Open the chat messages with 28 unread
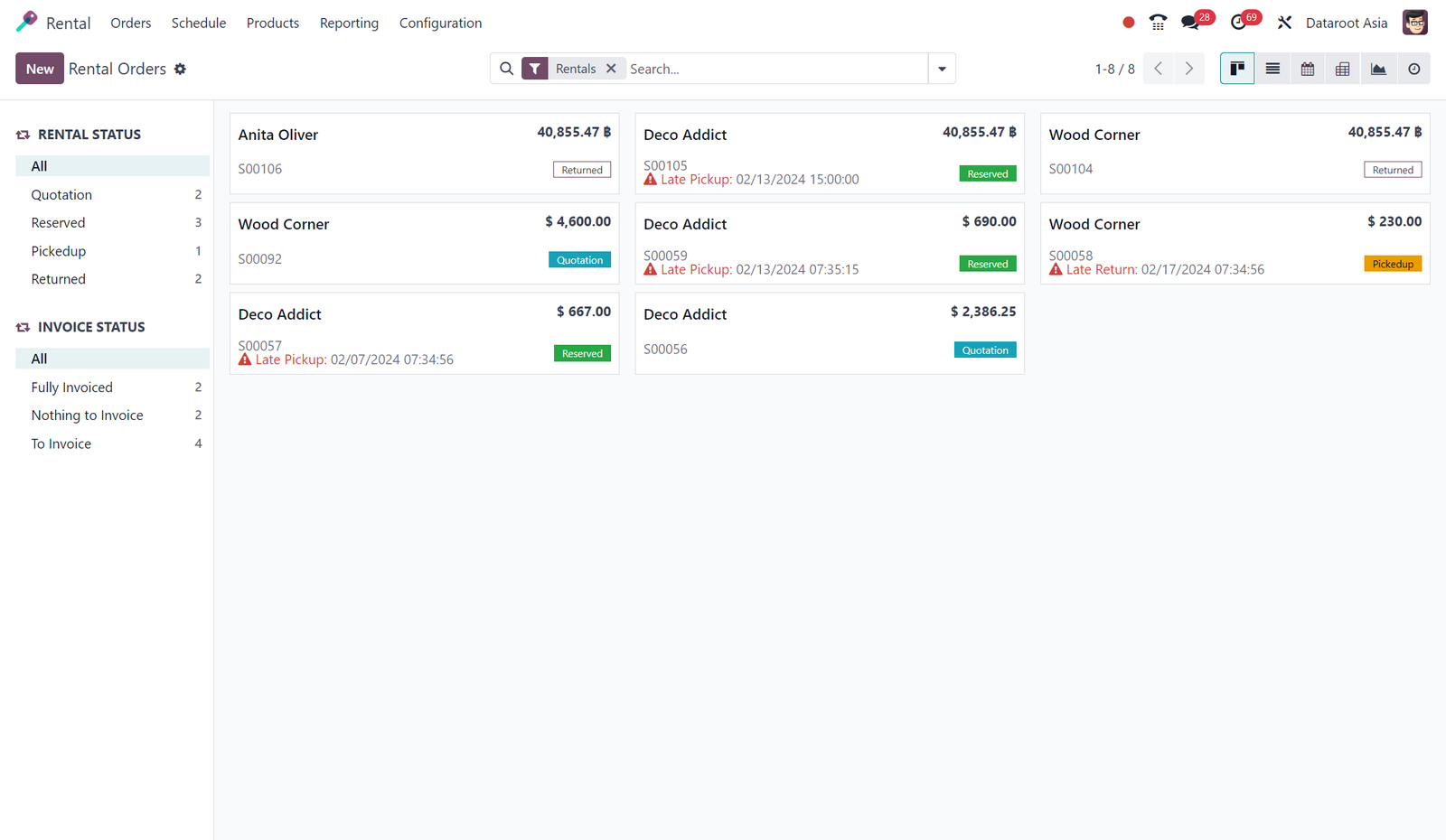 (x=1197, y=21)
